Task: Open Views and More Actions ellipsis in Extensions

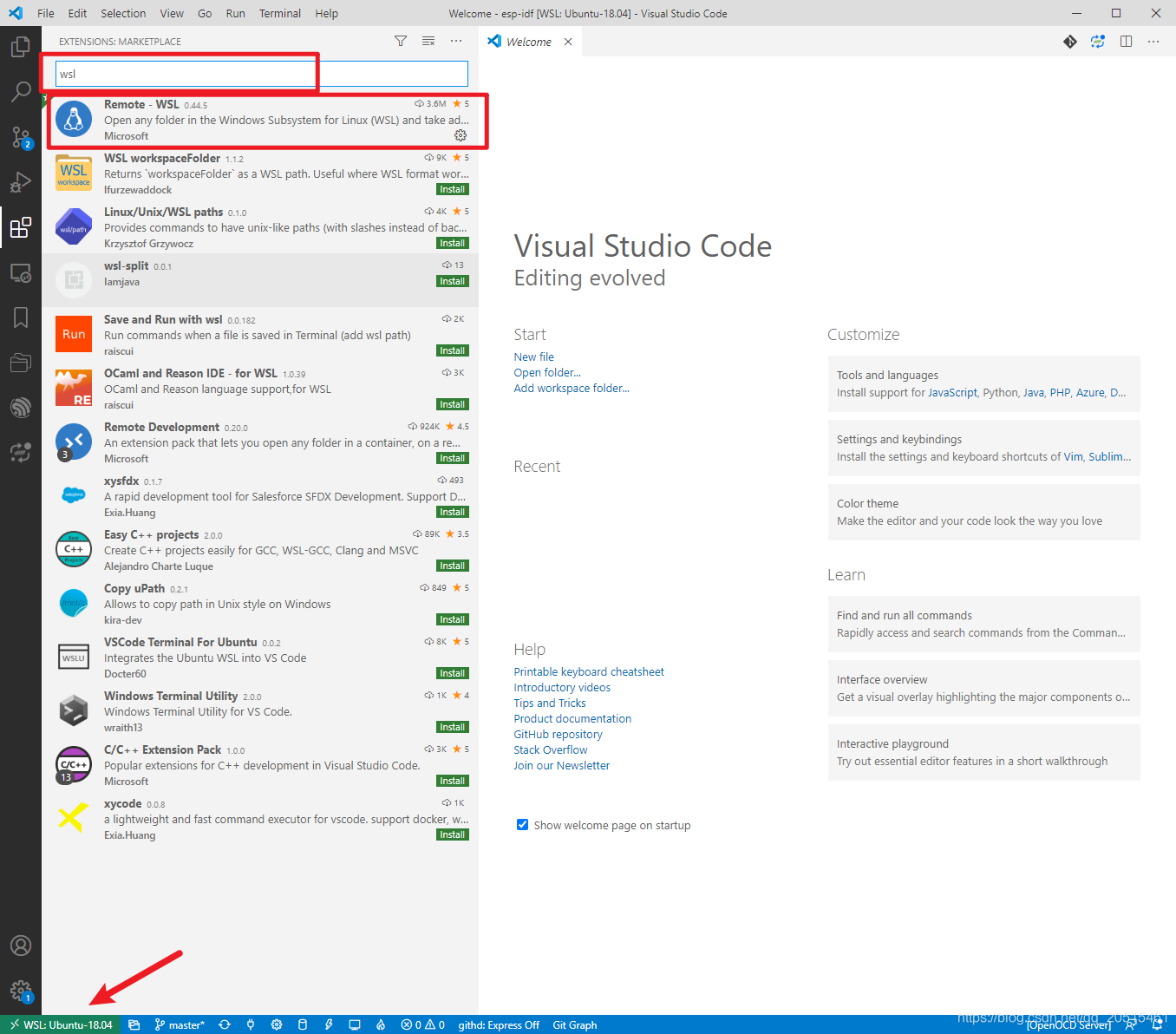Action: (x=456, y=41)
